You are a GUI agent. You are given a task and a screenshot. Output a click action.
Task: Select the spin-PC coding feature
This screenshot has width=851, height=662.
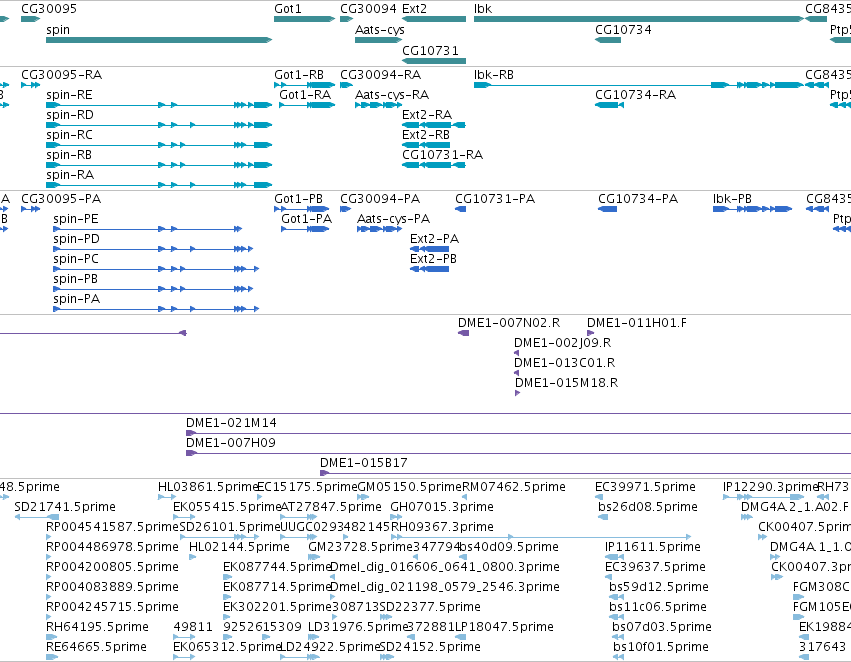coord(156,269)
